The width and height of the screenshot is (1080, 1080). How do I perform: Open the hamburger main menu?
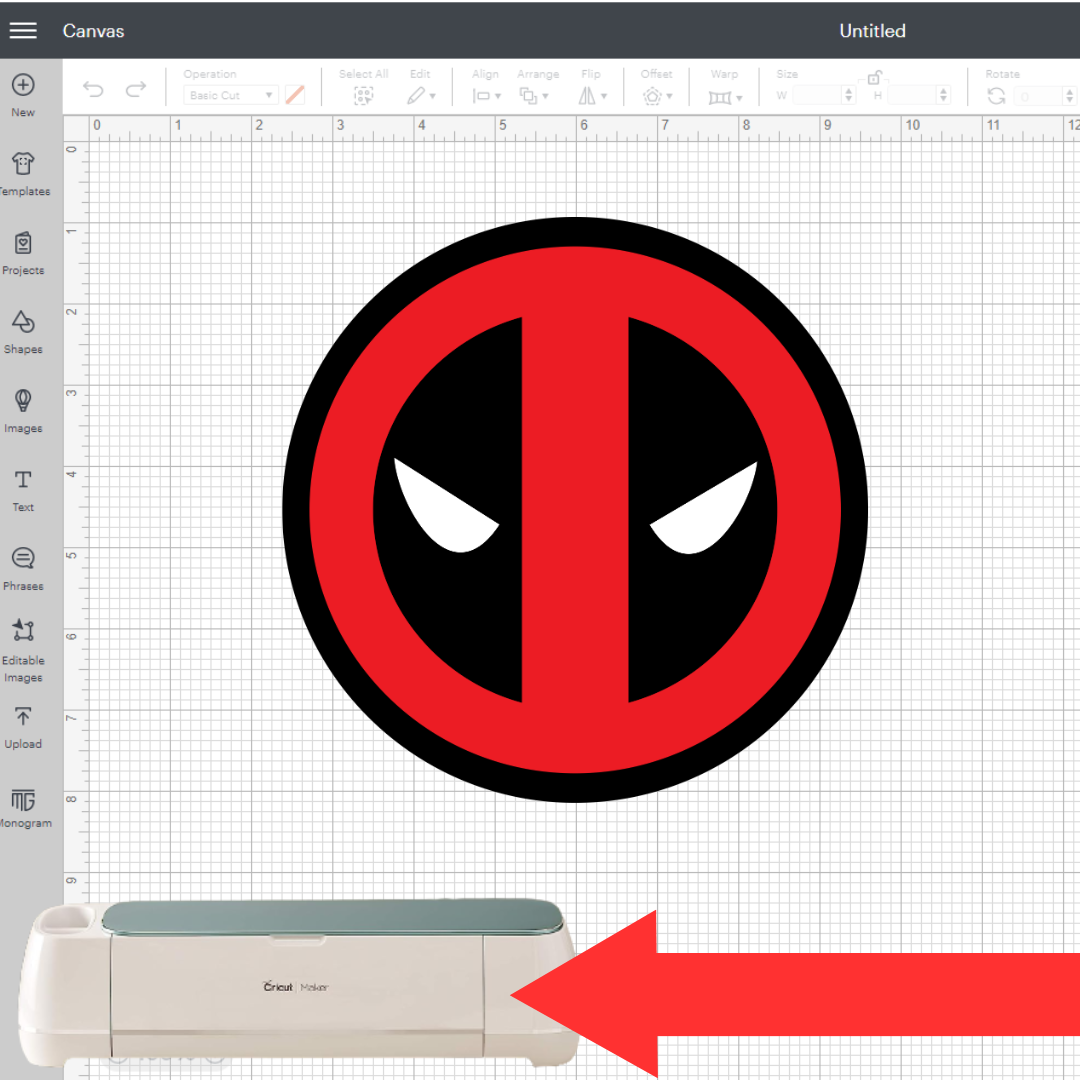pos(23,30)
